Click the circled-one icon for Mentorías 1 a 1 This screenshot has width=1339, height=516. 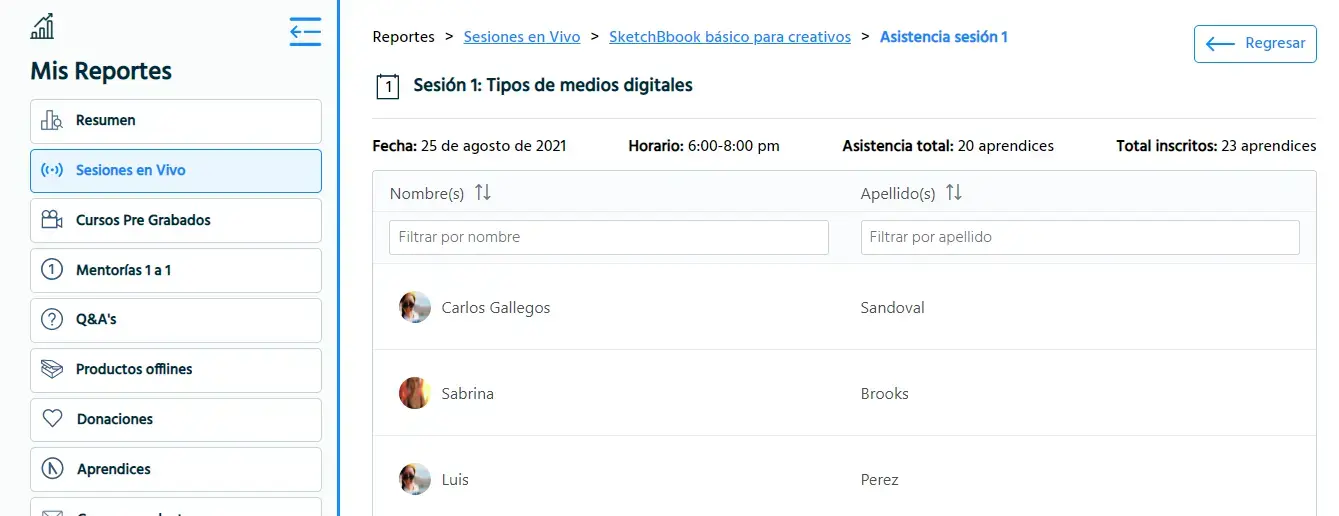pyautogui.click(x=52, y=270)
